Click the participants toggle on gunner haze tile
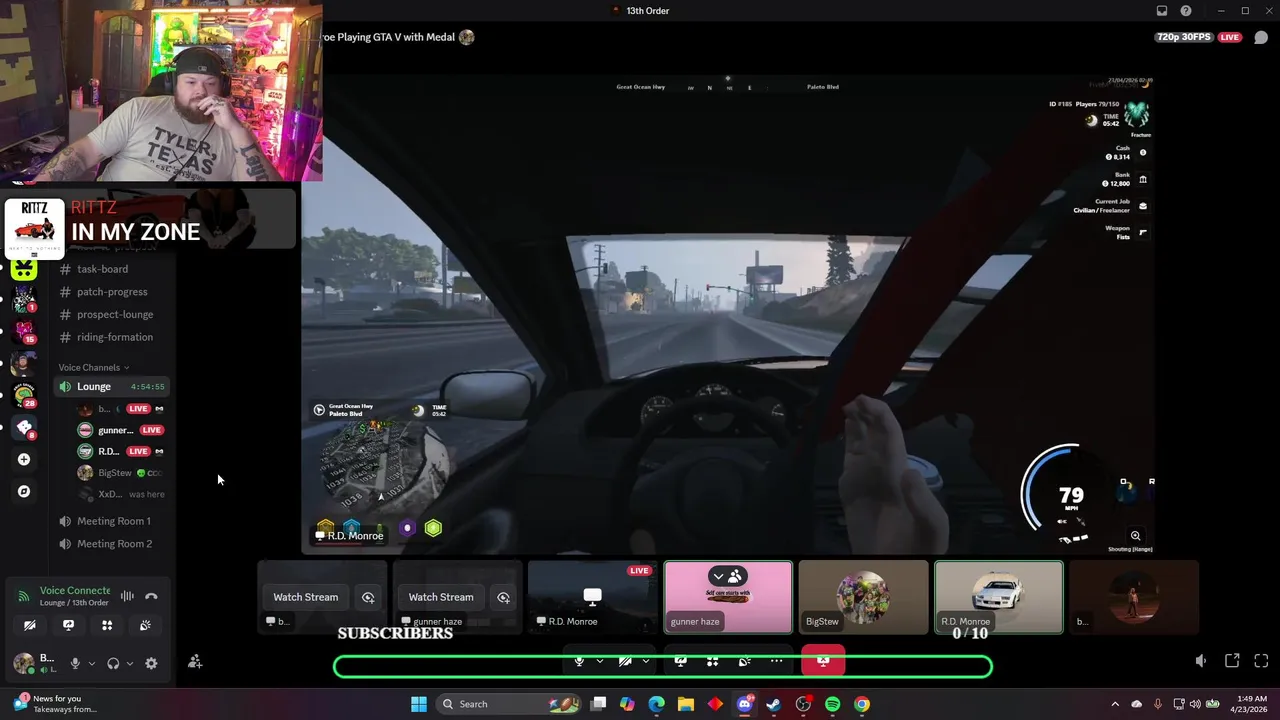 click(728, 577)
